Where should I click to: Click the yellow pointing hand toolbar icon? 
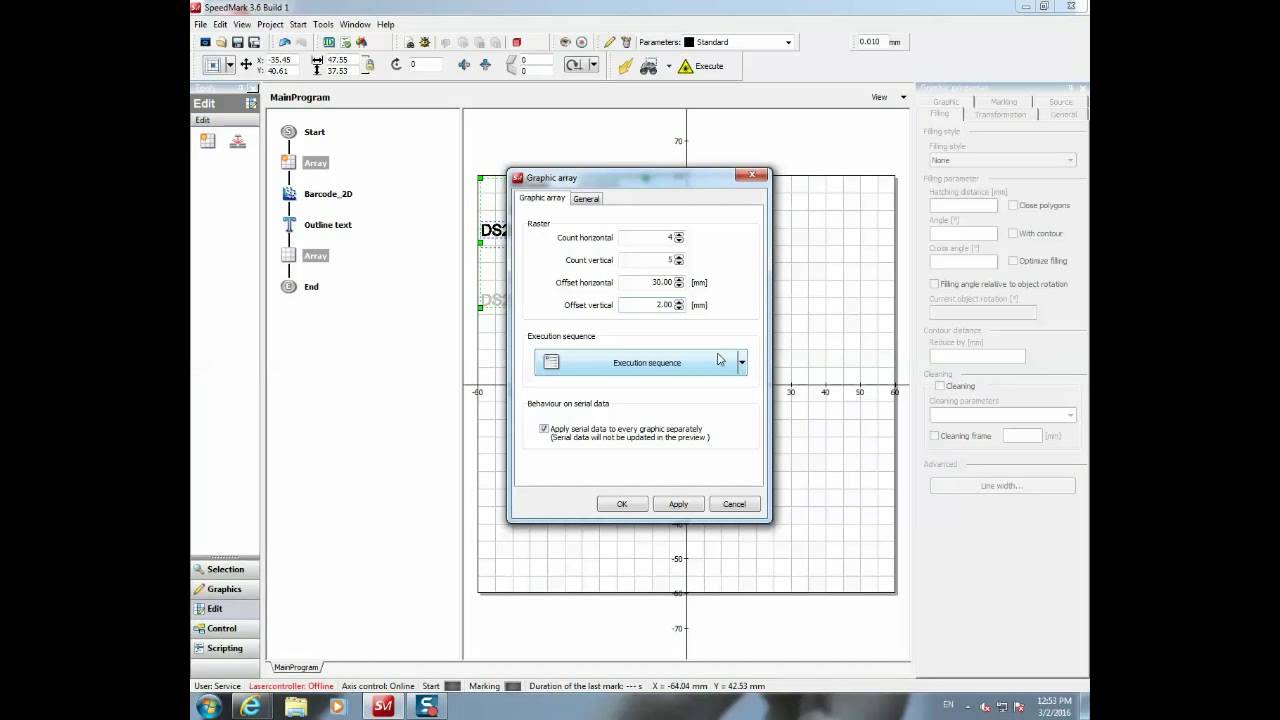pyautogui.click(x=625, y=66)
